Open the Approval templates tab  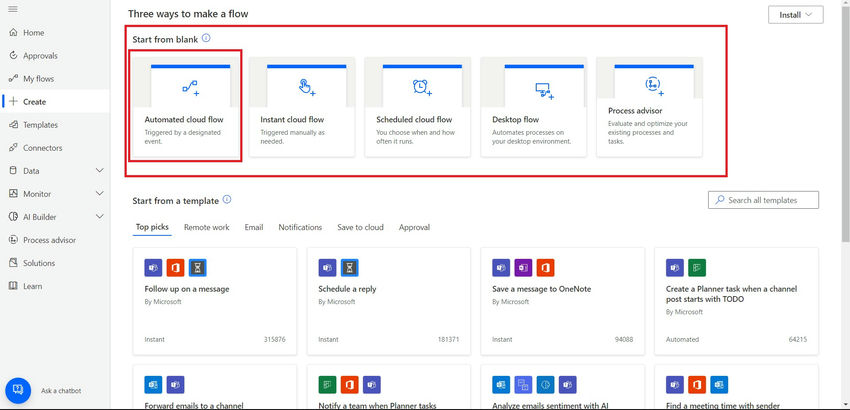click(414, 228)
